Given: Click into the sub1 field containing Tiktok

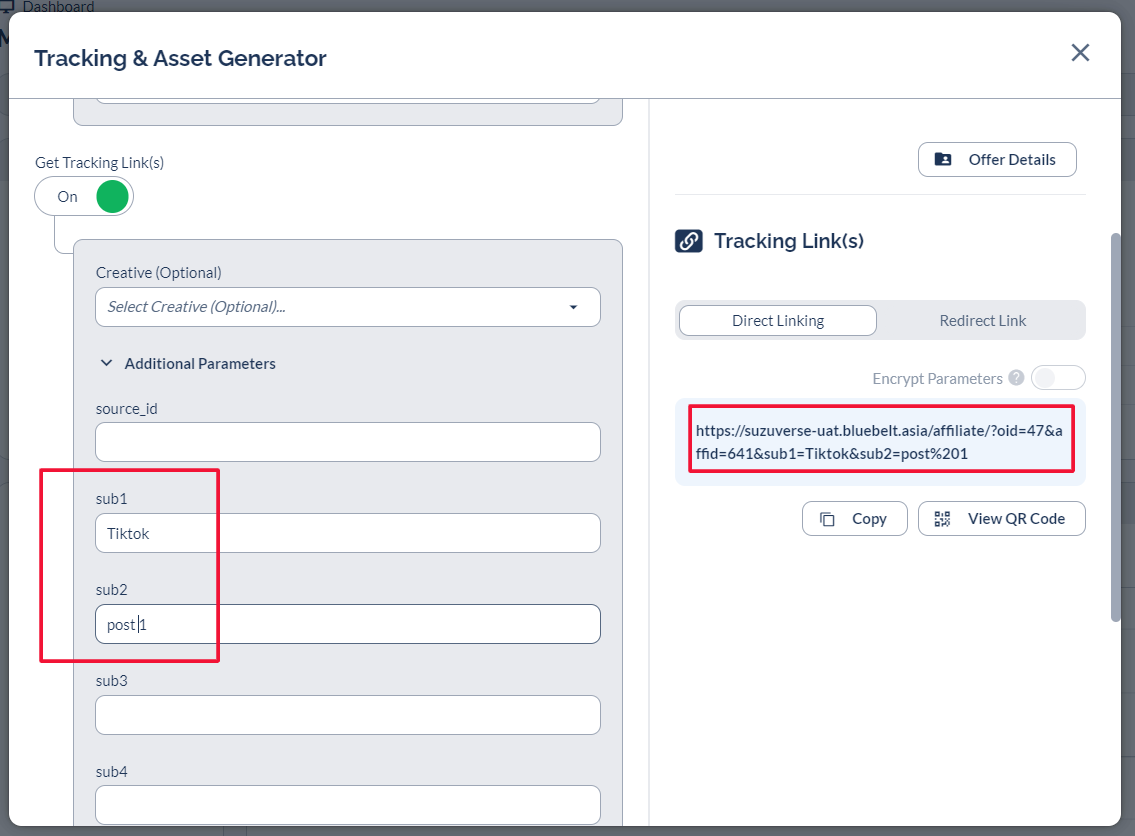Looking at the screenshot, I should coord(347,534).
